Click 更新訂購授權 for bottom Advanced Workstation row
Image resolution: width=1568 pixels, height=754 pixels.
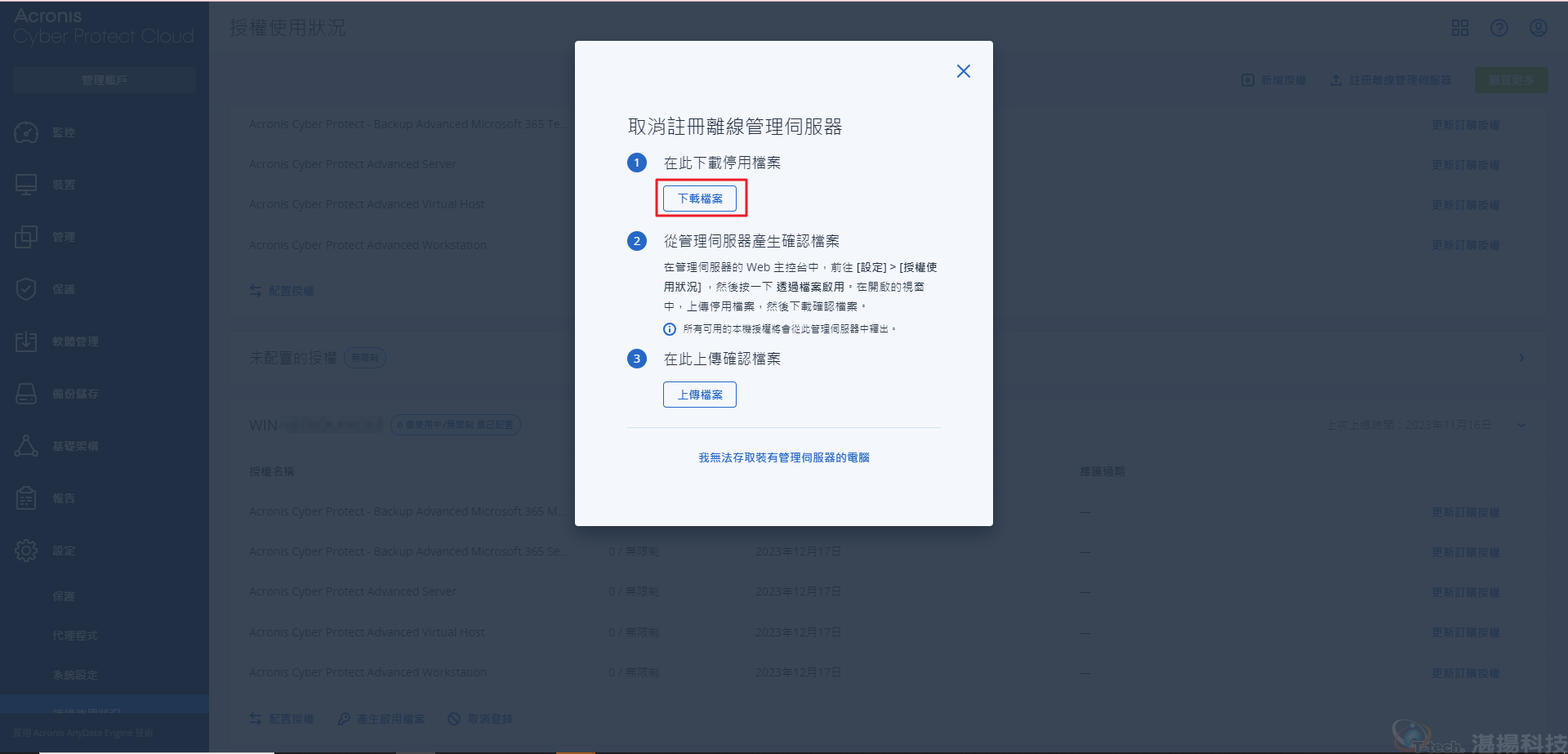[1466, 673]
